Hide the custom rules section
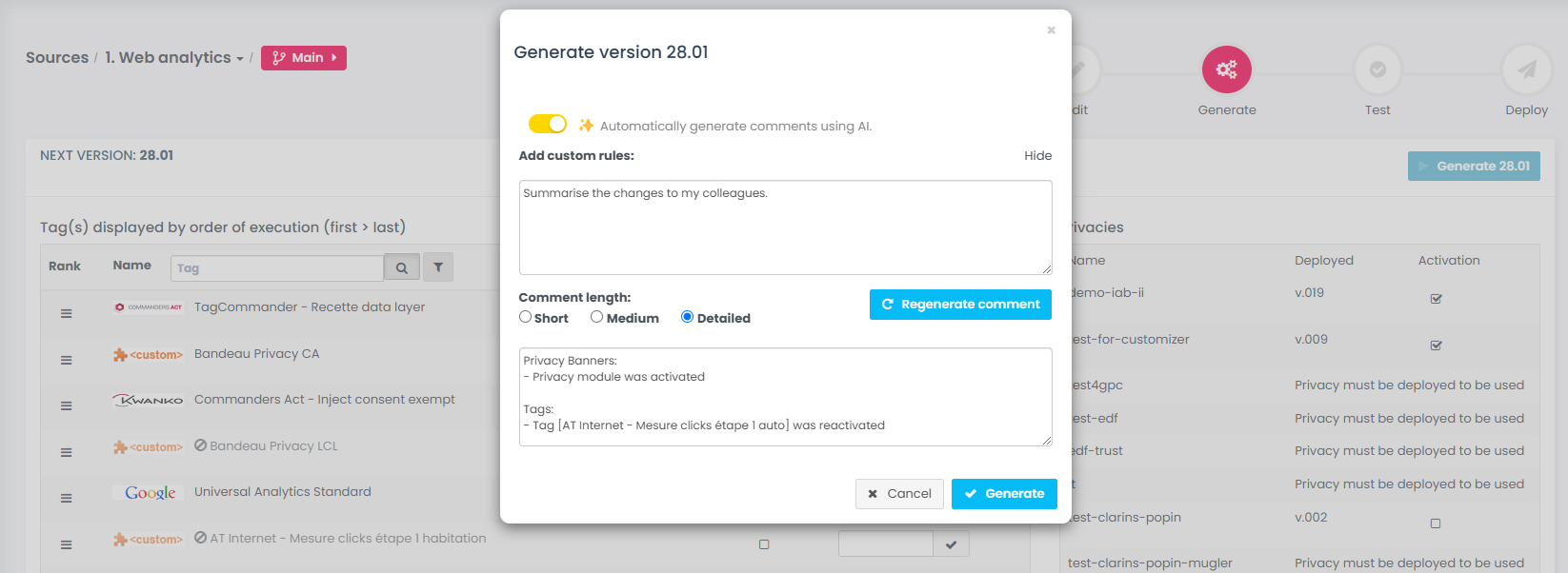This screenshot has width=1568, height=573. 1037,156
